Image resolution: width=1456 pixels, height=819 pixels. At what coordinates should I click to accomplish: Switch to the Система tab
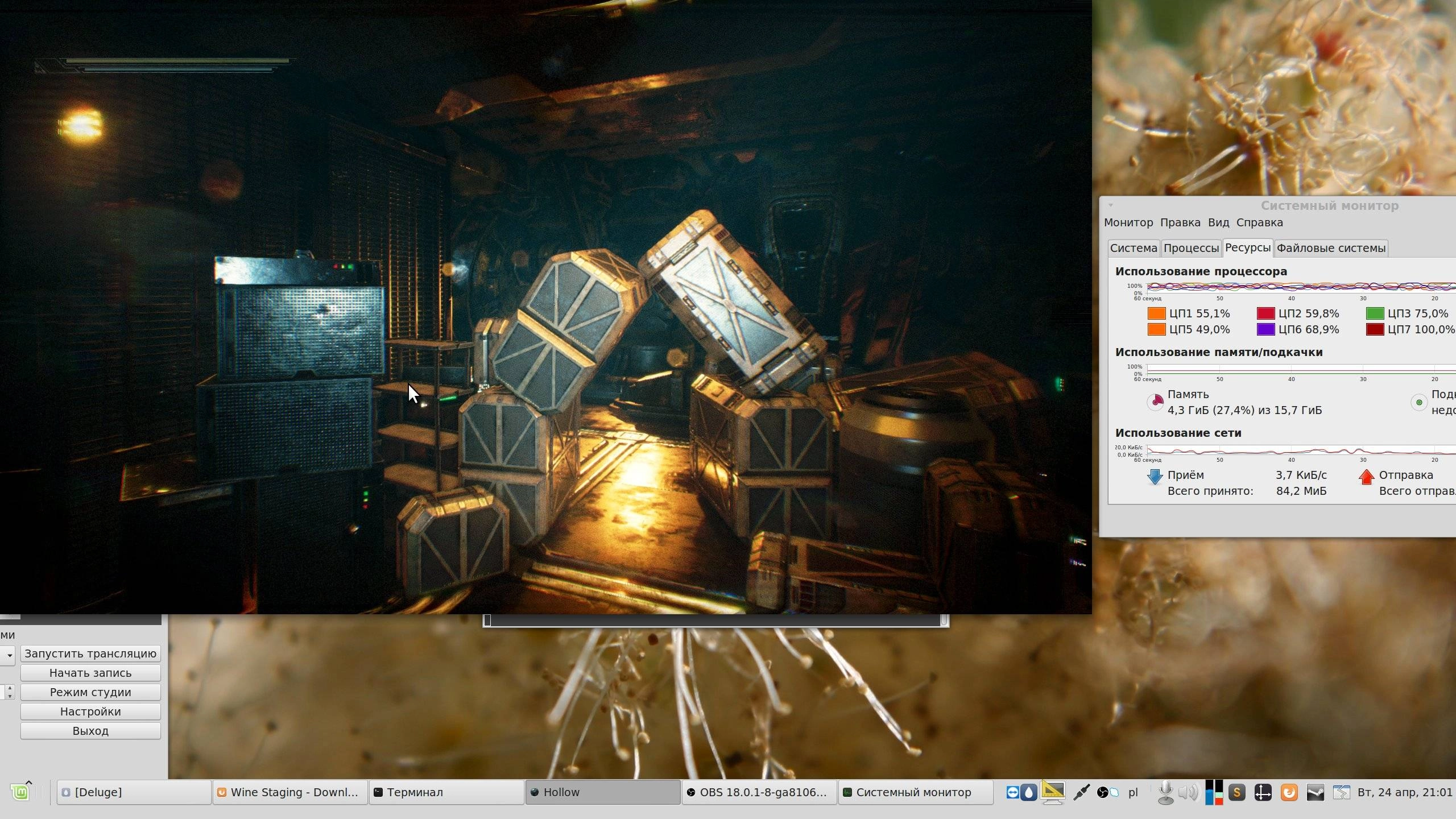click(1134, 248)
